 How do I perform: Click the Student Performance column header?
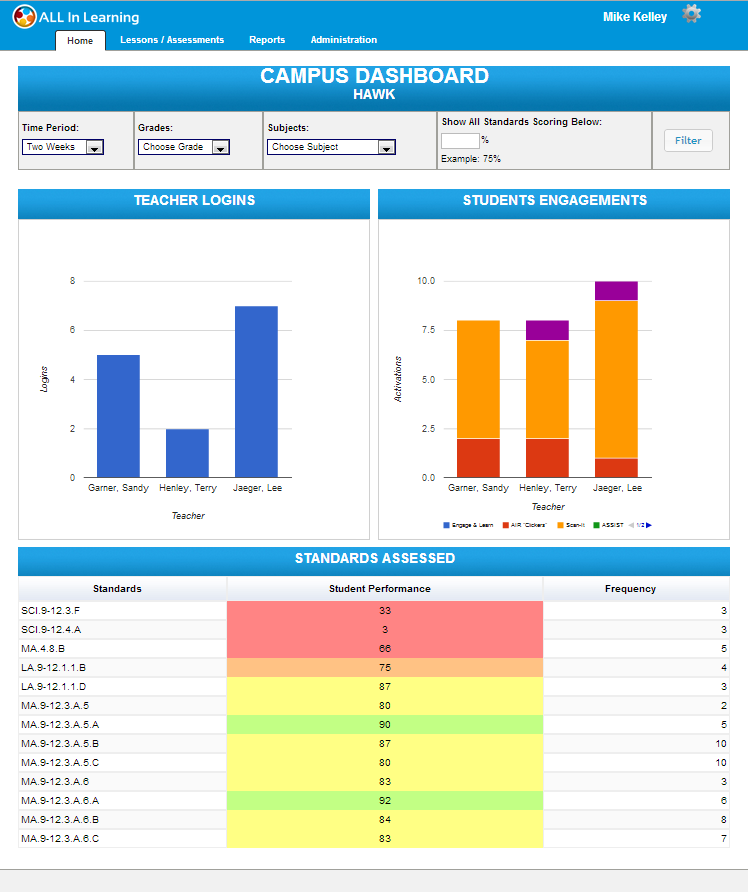pyautogui.click(x=385, y=589)
